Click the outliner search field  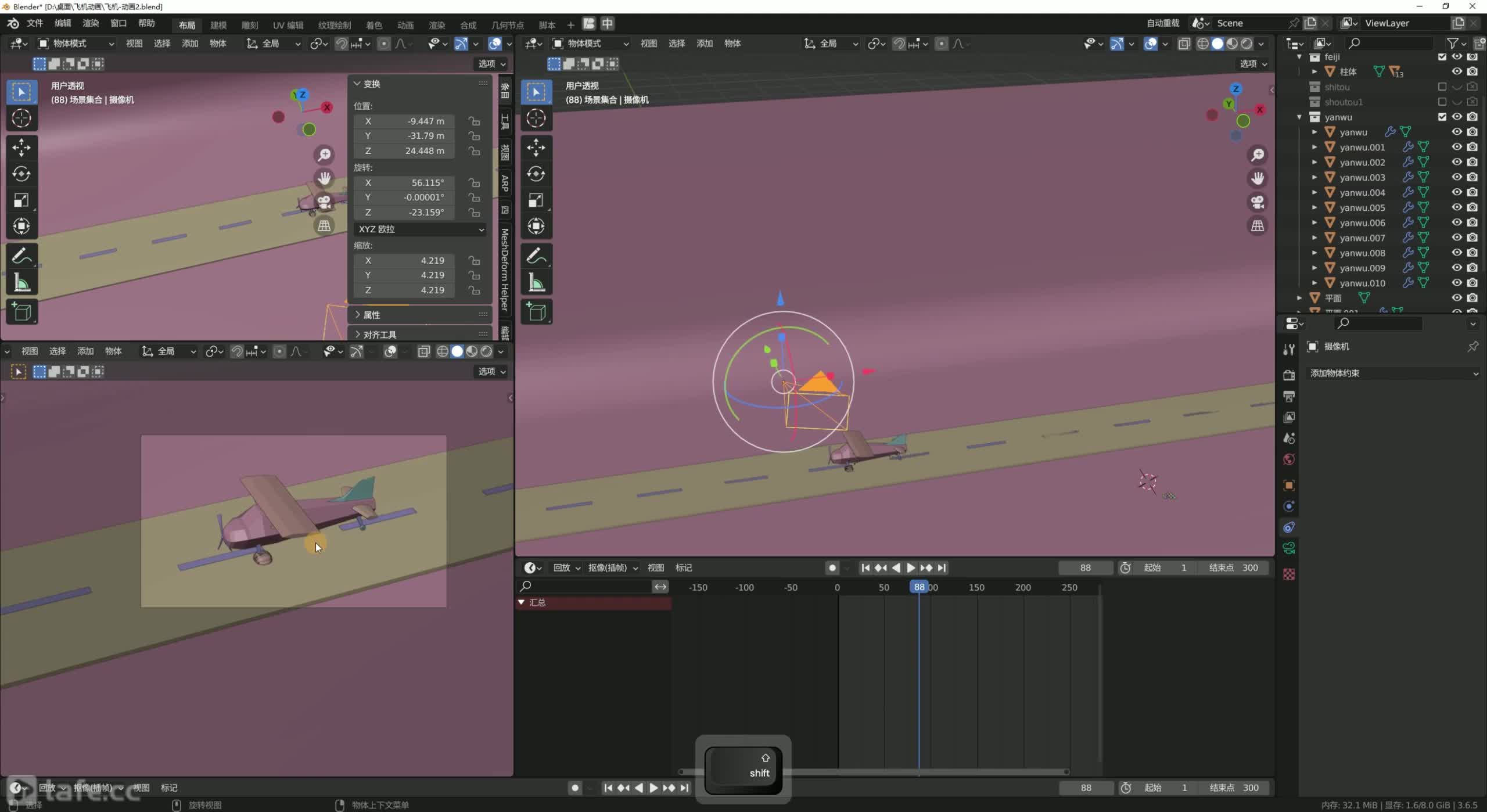tap(1390, 44)
